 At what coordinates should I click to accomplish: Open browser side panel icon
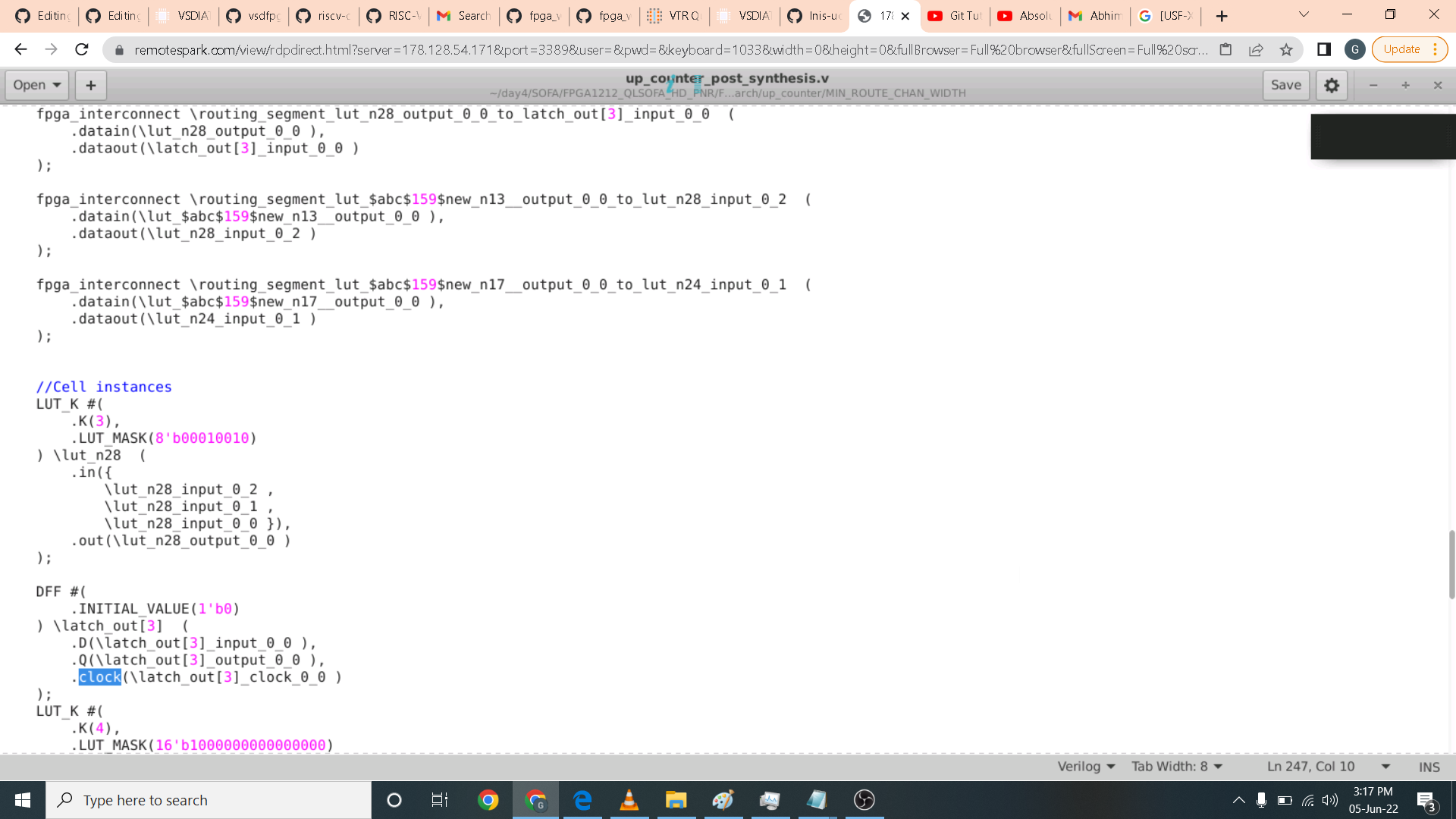pos(1324,49)
